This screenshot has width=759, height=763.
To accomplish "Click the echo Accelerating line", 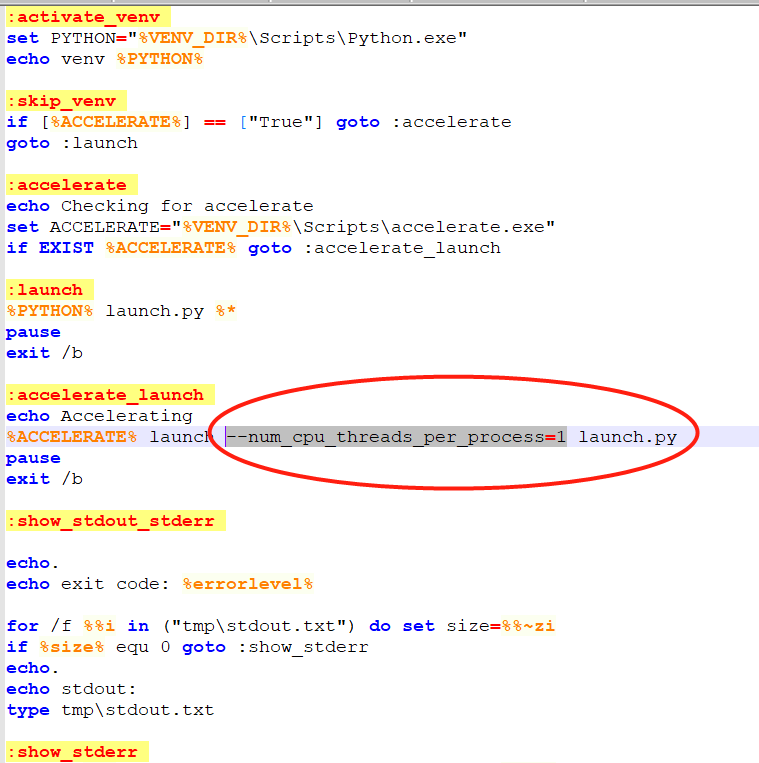I will coord(99,416).
